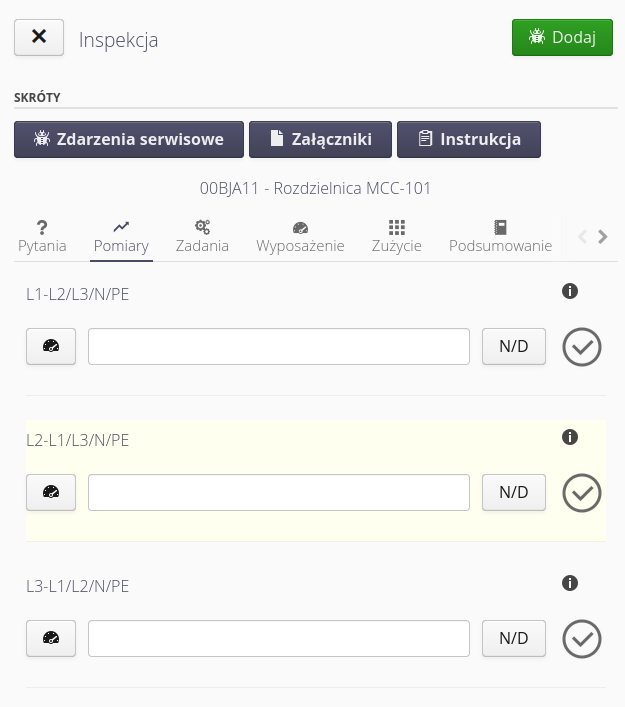The height and width of the screenshot is (707, 625).
Task: Switch to the Zadania tab
Action: tap(202, 236)
